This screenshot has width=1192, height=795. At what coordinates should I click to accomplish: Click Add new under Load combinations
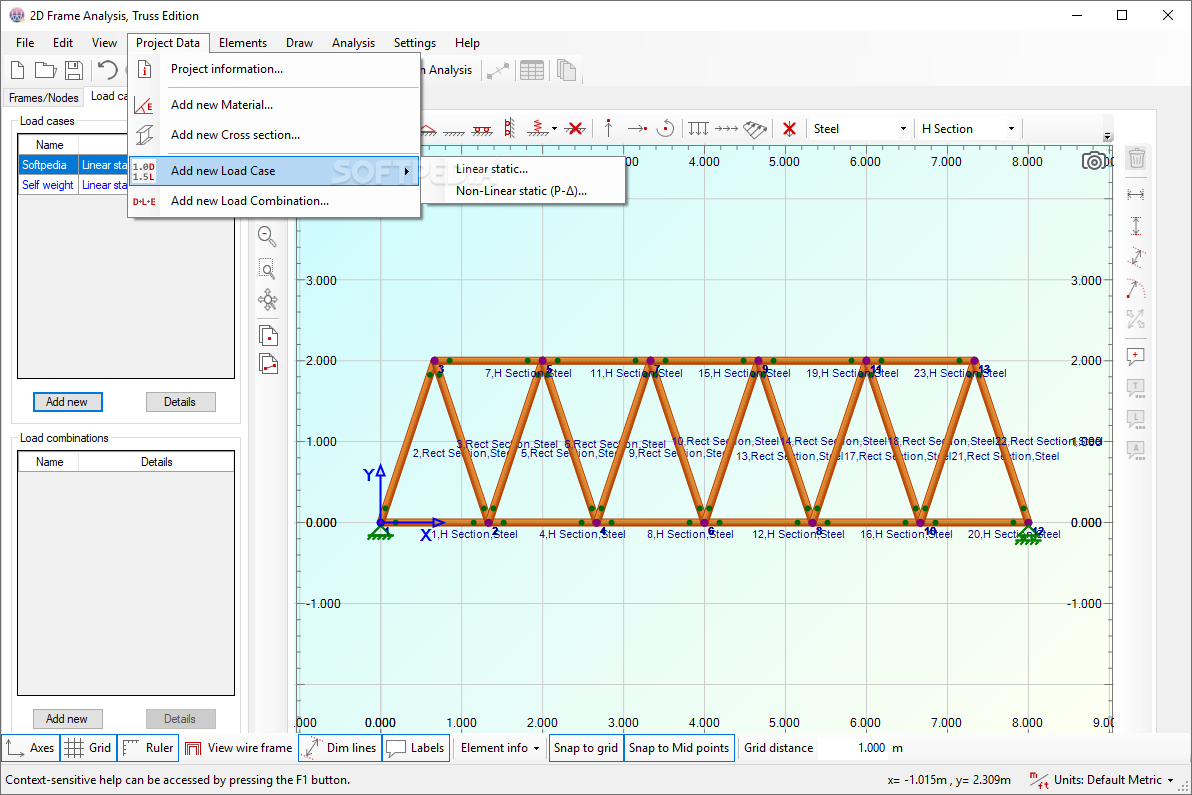(x=67, y=719)
